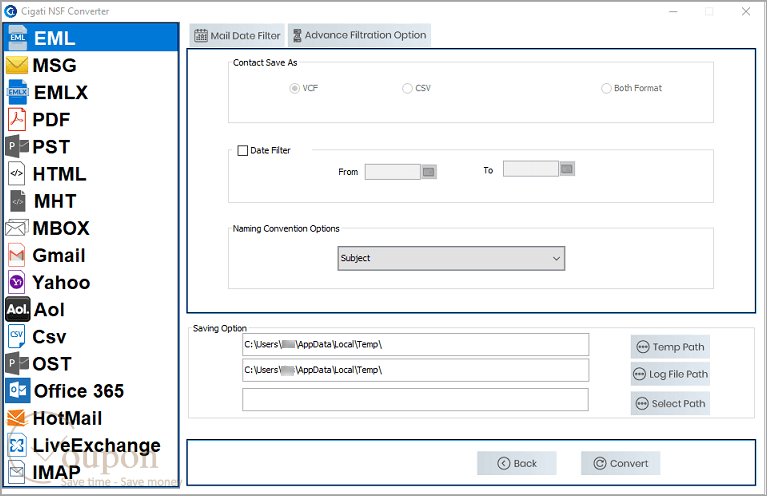The width and height of the screenshot is (767, 496).
Task: Open the To date calendar picker
Action: tap(567, 169)
